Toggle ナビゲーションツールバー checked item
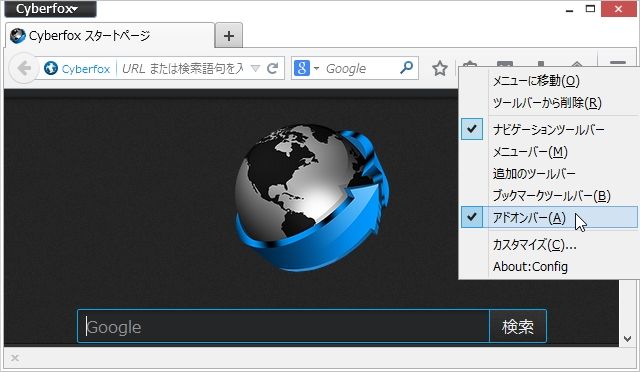 pos(548,129)
